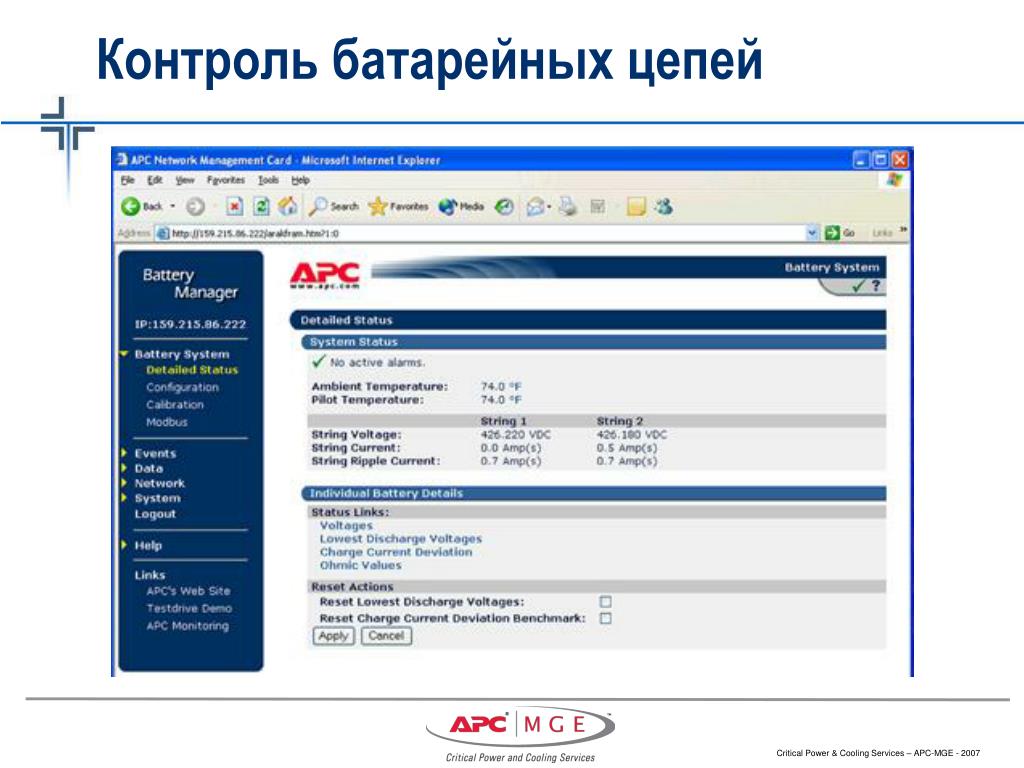The image size is (1024, 768).
Task: Open the Ohmic Values link
Action: click(360, 566)
